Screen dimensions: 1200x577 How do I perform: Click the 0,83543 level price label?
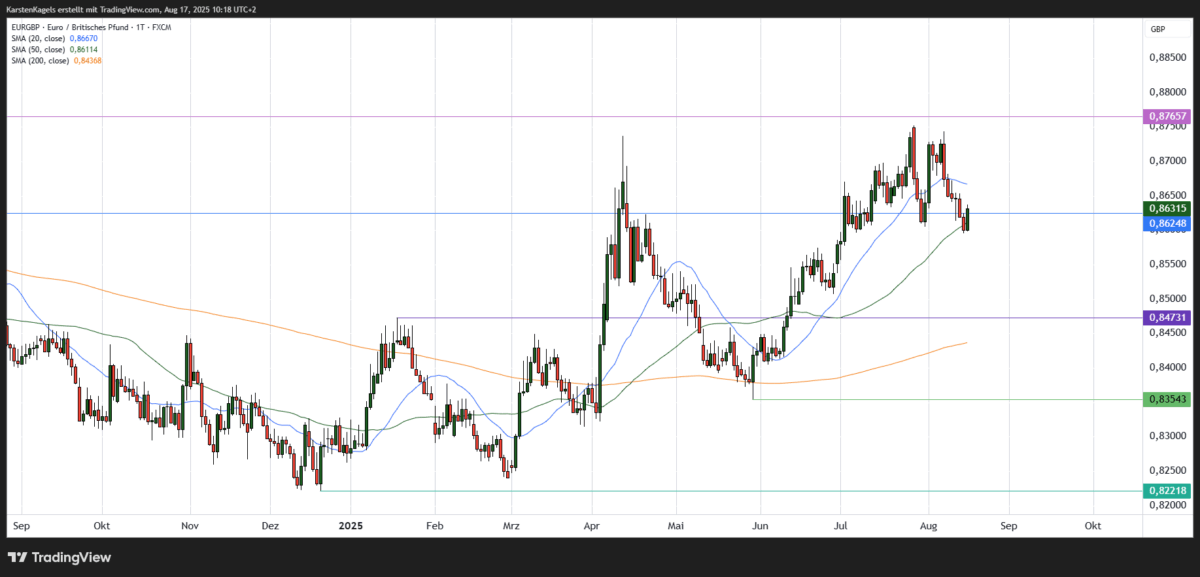pyautogui.click(x=1167, y=399)
